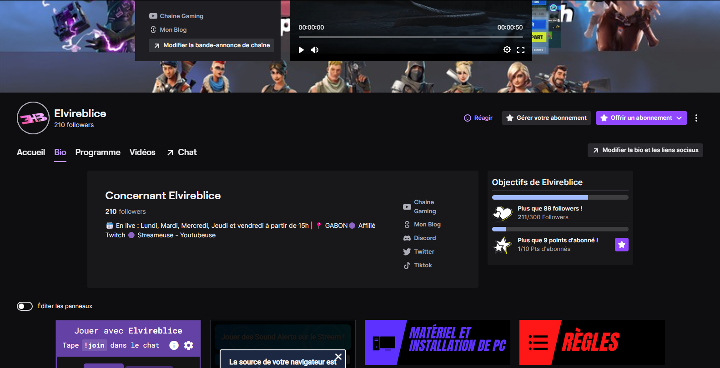Play the channel trailer video
Screen dimensions: 720x368
tap(301, 50)
